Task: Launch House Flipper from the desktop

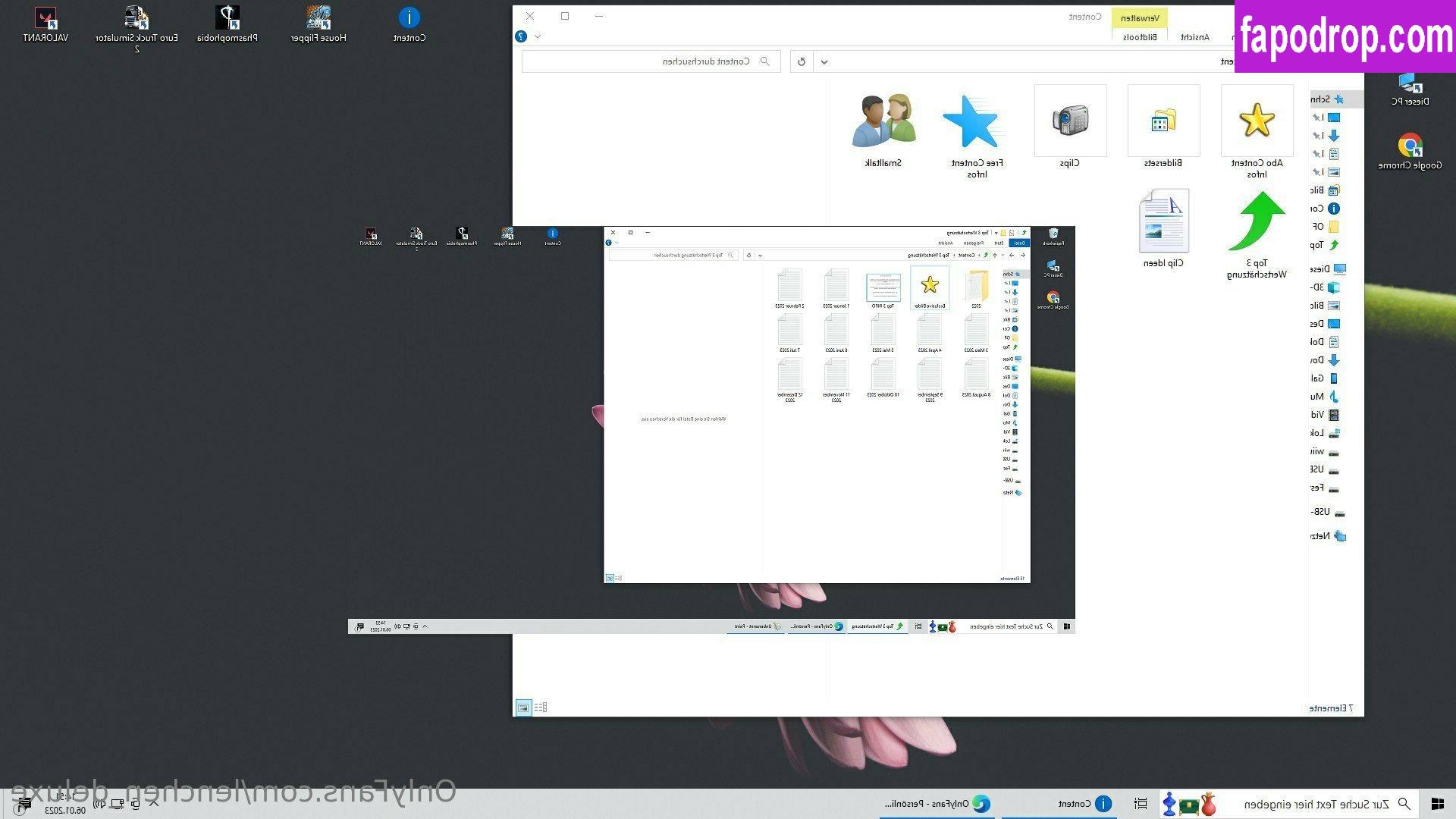Action: 318,24
